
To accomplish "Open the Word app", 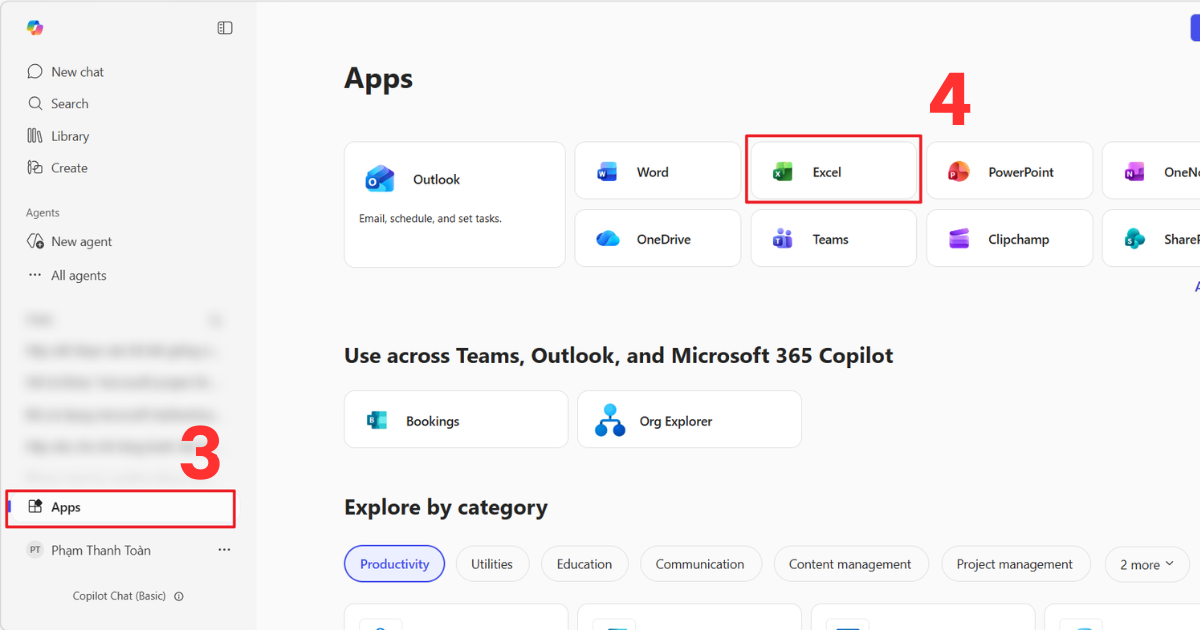I will point(657,172).
